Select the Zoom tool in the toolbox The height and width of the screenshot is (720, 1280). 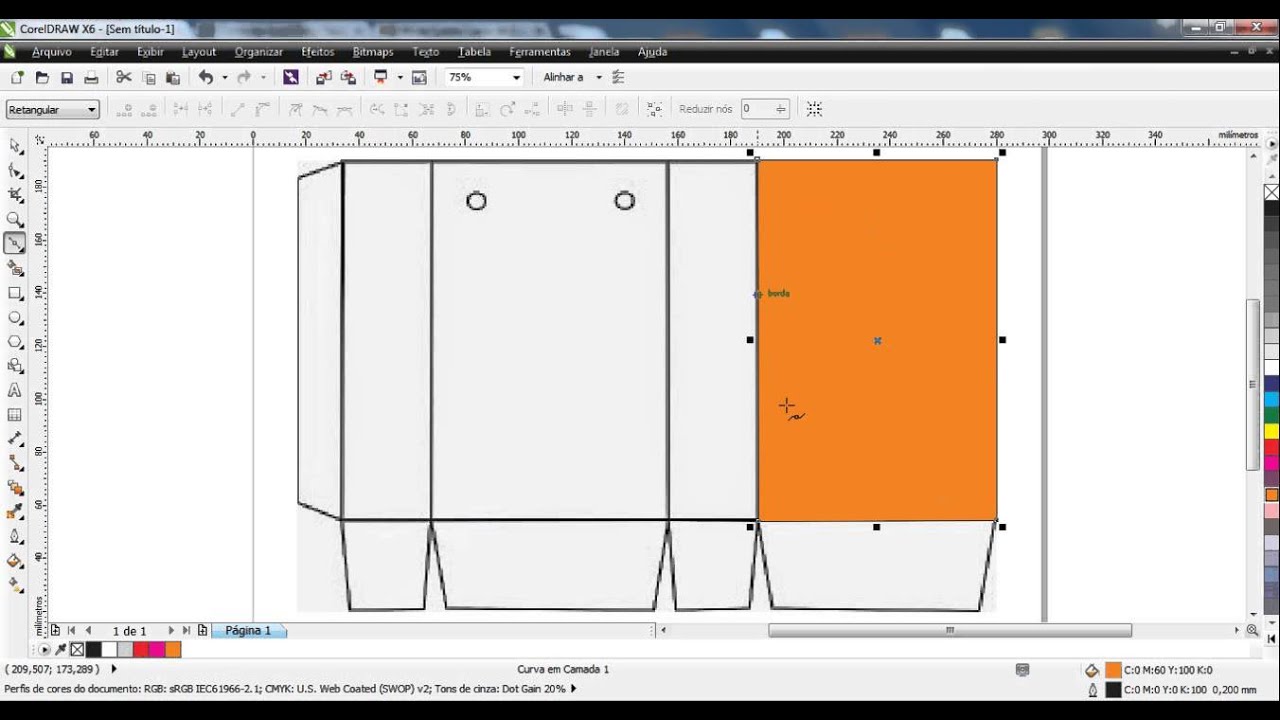(x=15, y=219)
